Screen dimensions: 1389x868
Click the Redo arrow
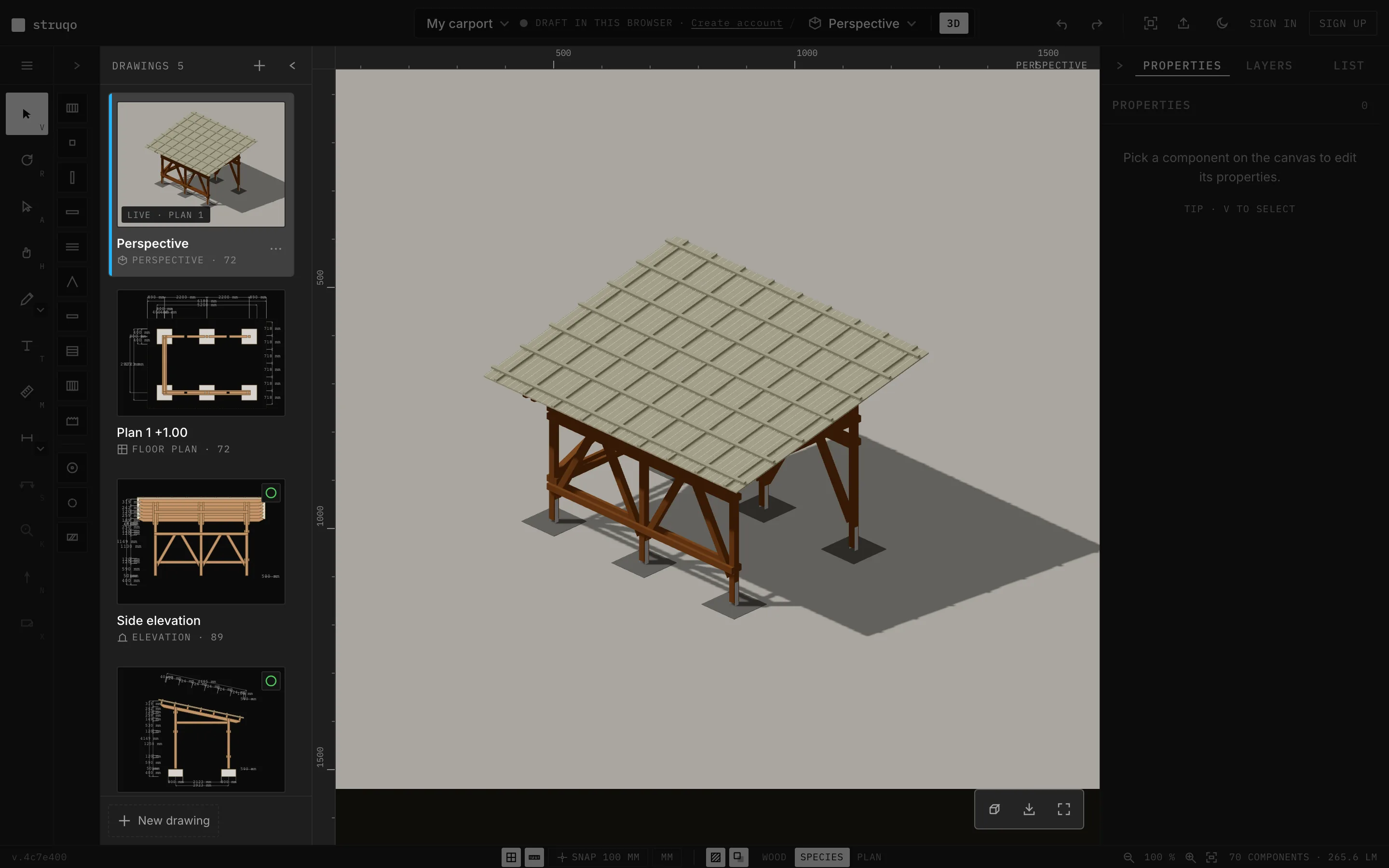coord(1097,24)
